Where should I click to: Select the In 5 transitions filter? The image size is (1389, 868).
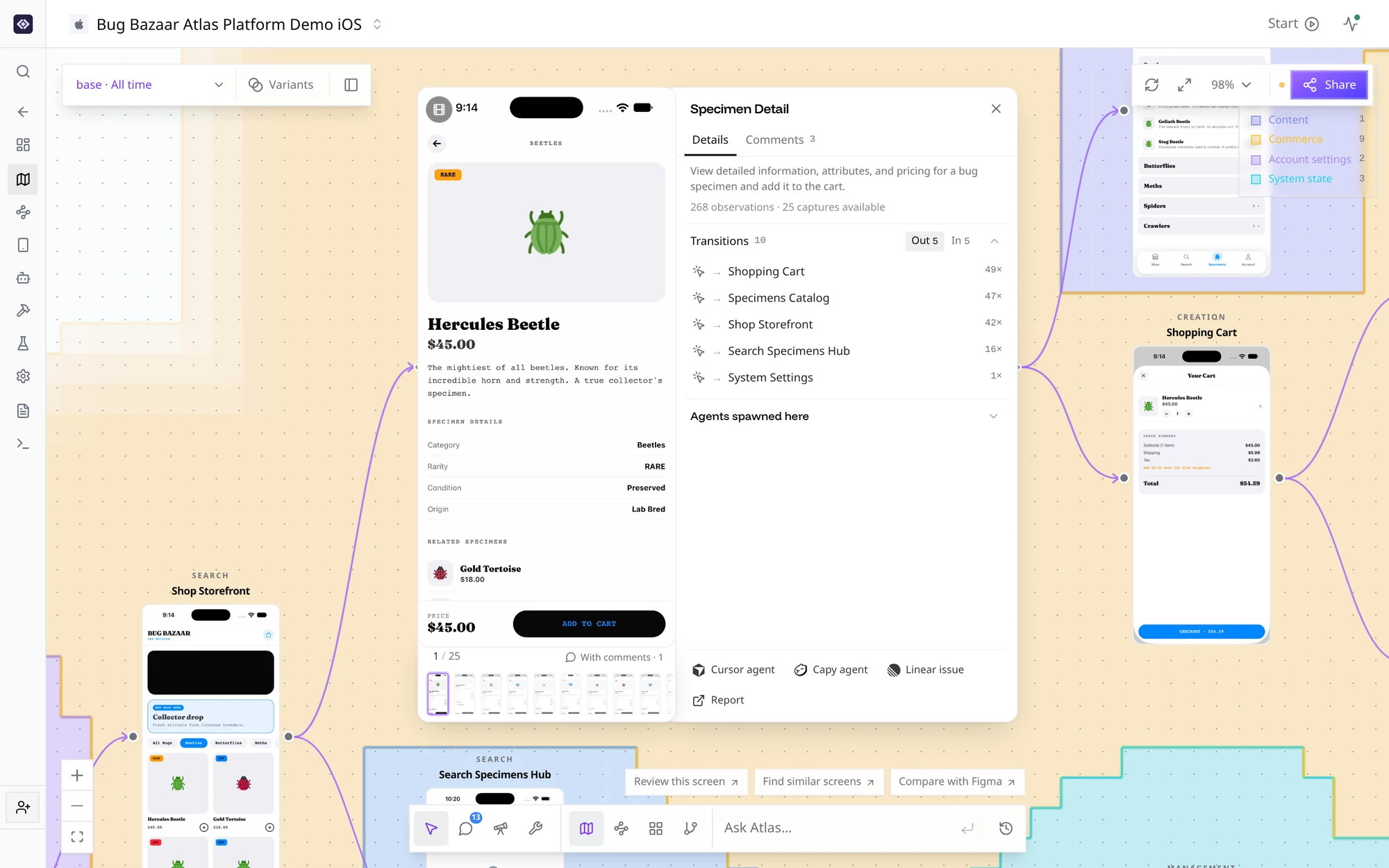click(x=960, y=240)
